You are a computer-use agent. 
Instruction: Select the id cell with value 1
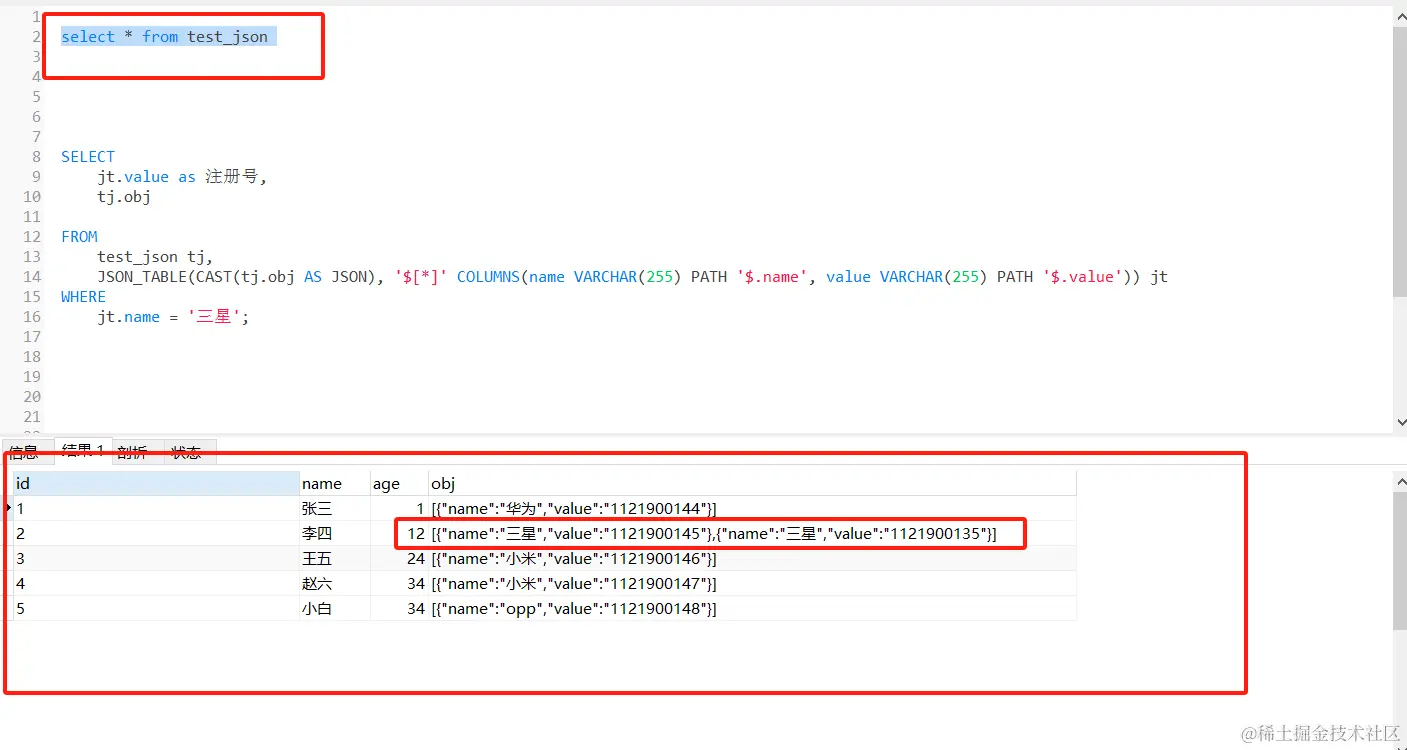156,508
